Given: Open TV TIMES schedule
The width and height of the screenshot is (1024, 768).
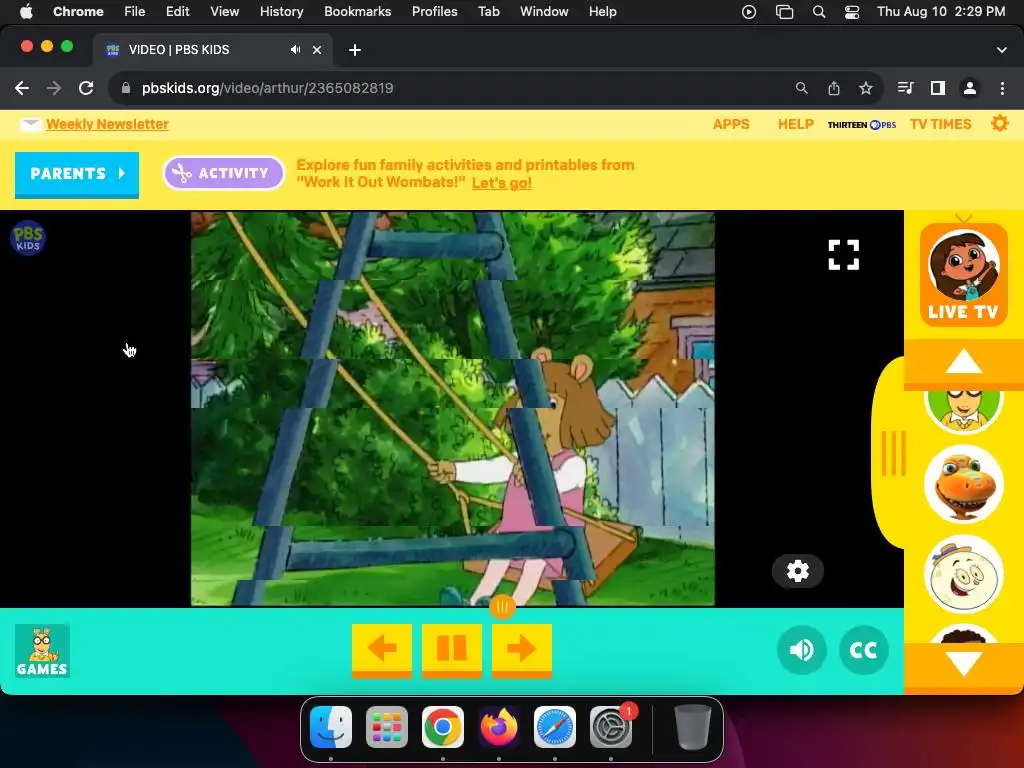Looking at the screenshot, I should pos(940,124).
